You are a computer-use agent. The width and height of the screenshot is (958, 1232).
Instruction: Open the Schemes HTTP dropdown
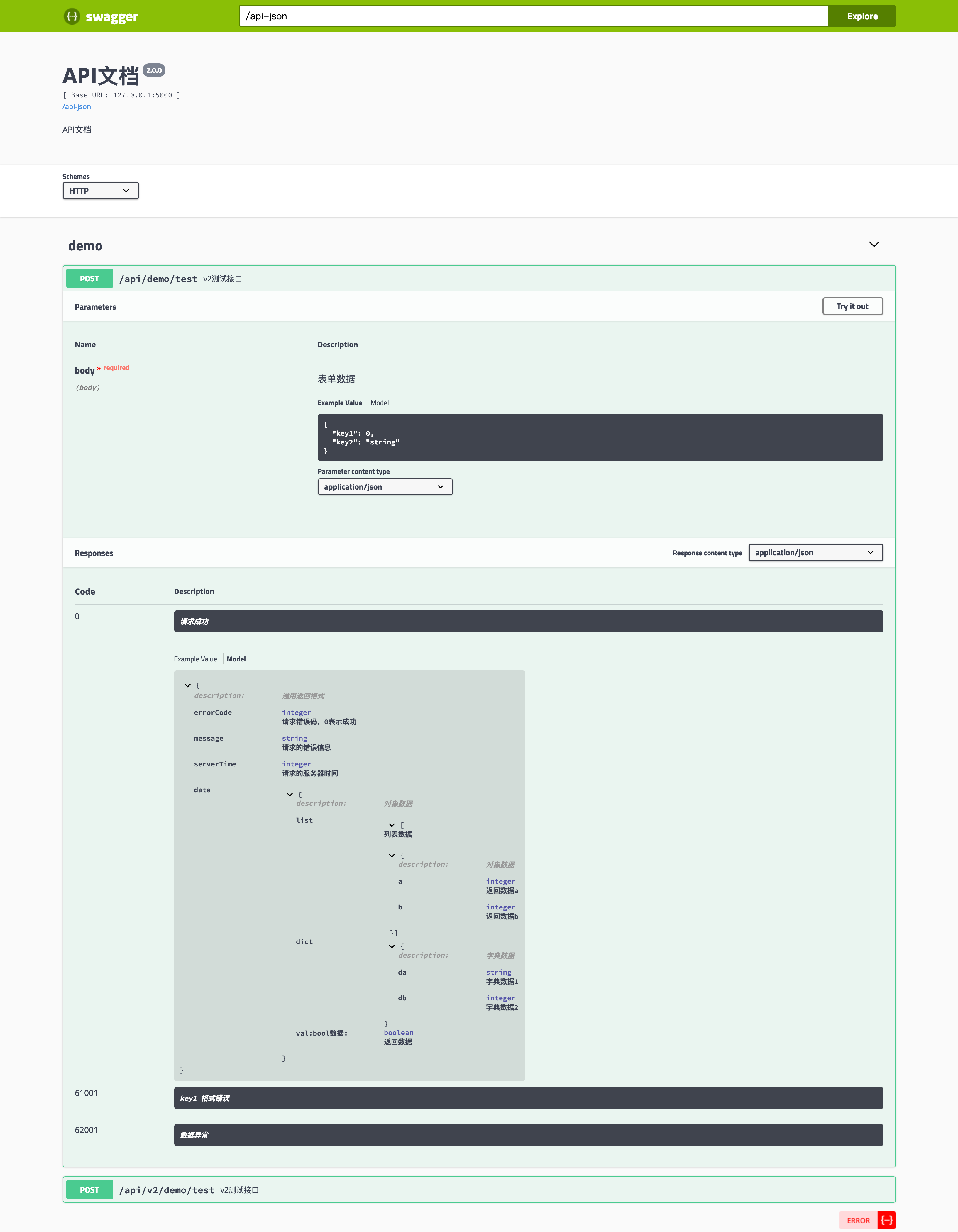click(100, 191)
